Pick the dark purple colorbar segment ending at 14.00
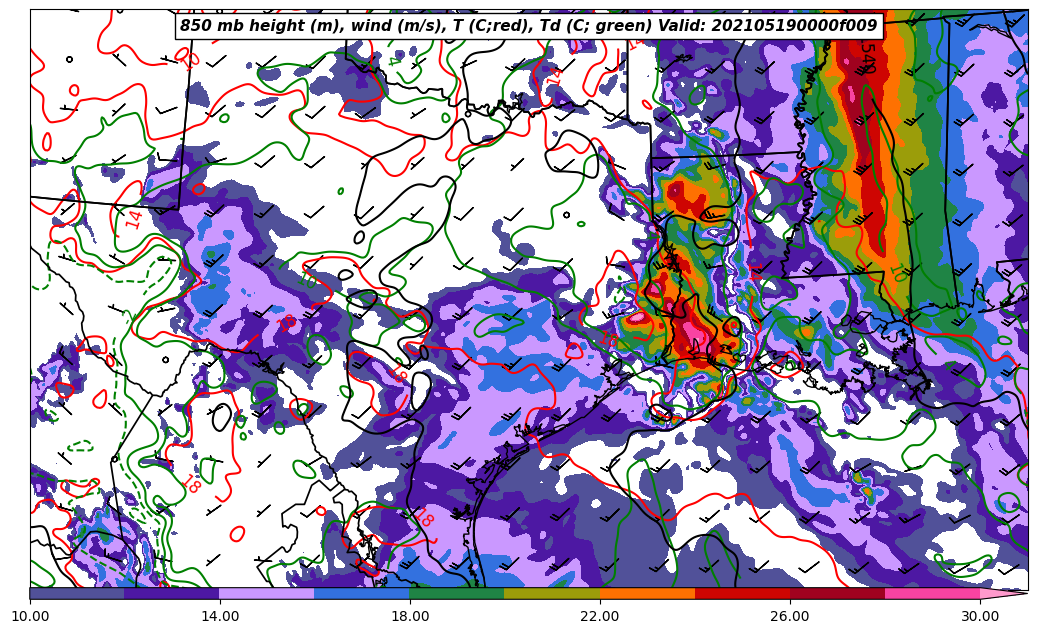Screen dimensions: 1037x633 172,593
